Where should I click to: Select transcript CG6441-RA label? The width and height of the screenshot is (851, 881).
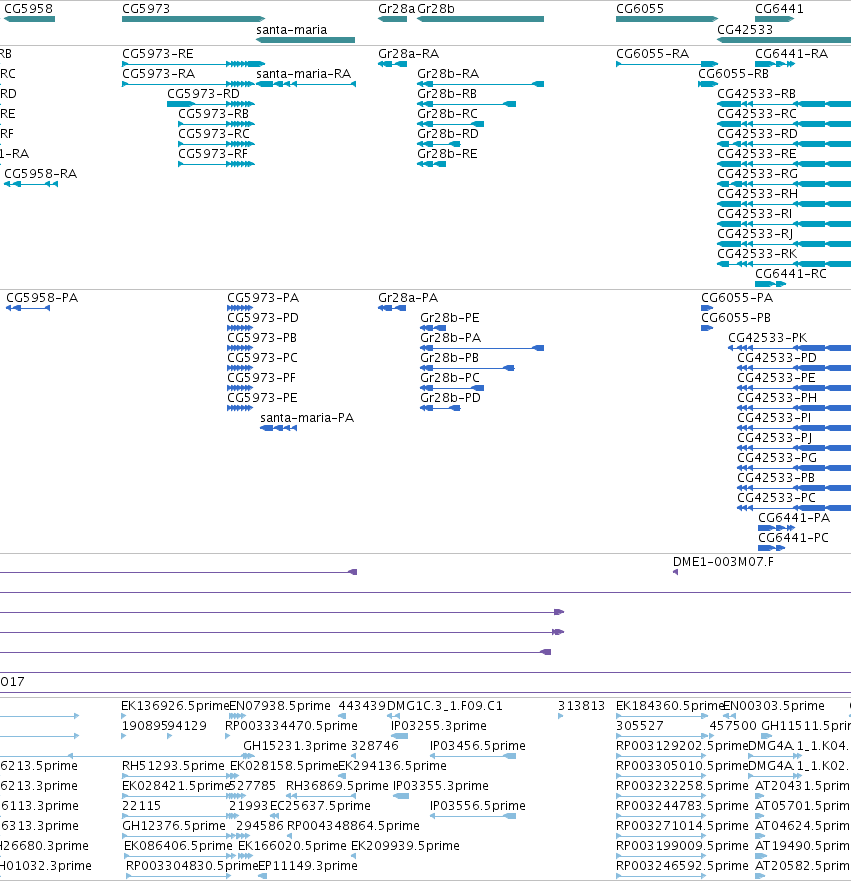pos(791,54)
